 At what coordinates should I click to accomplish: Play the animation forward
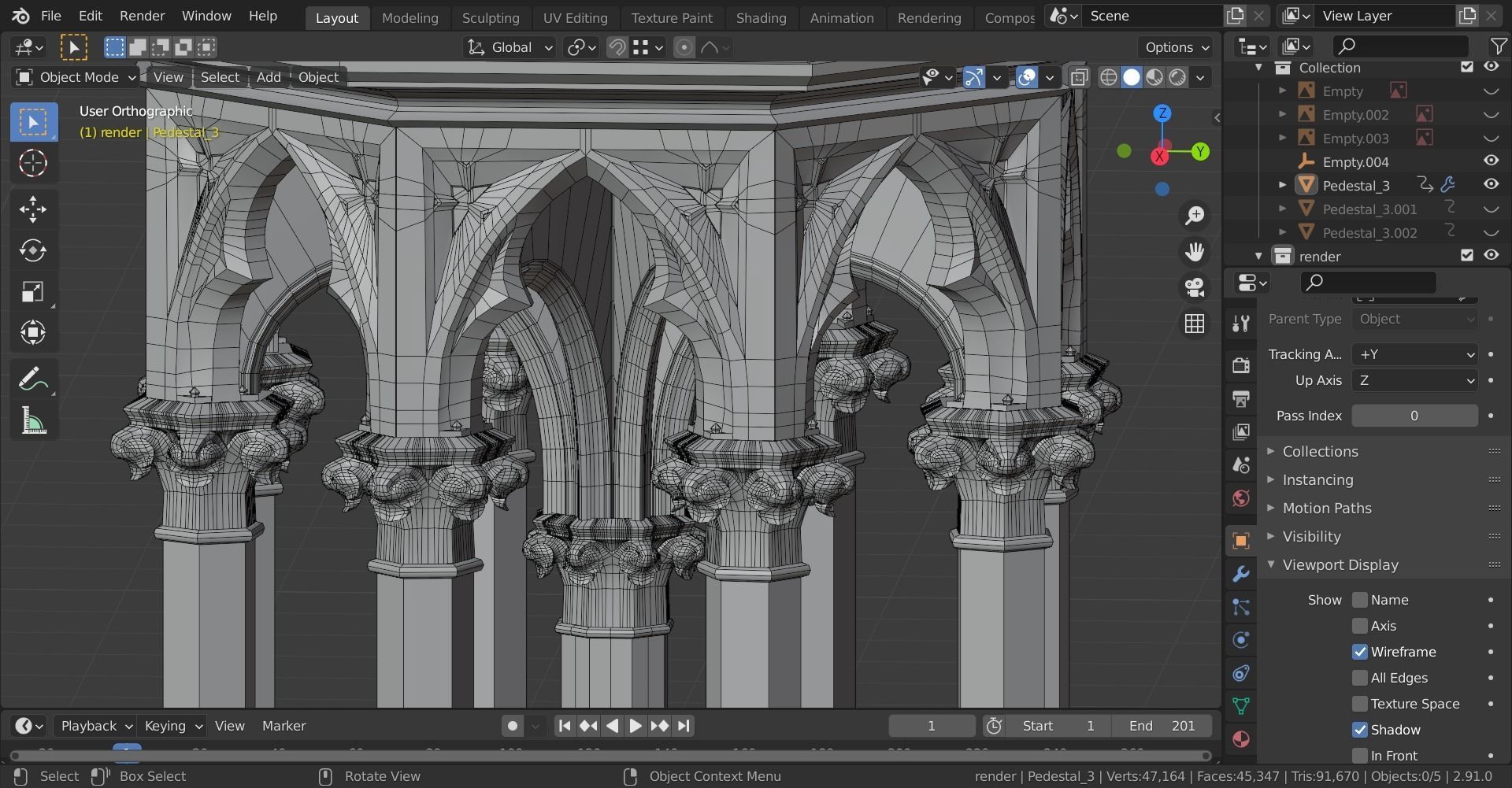pos(636,726)
